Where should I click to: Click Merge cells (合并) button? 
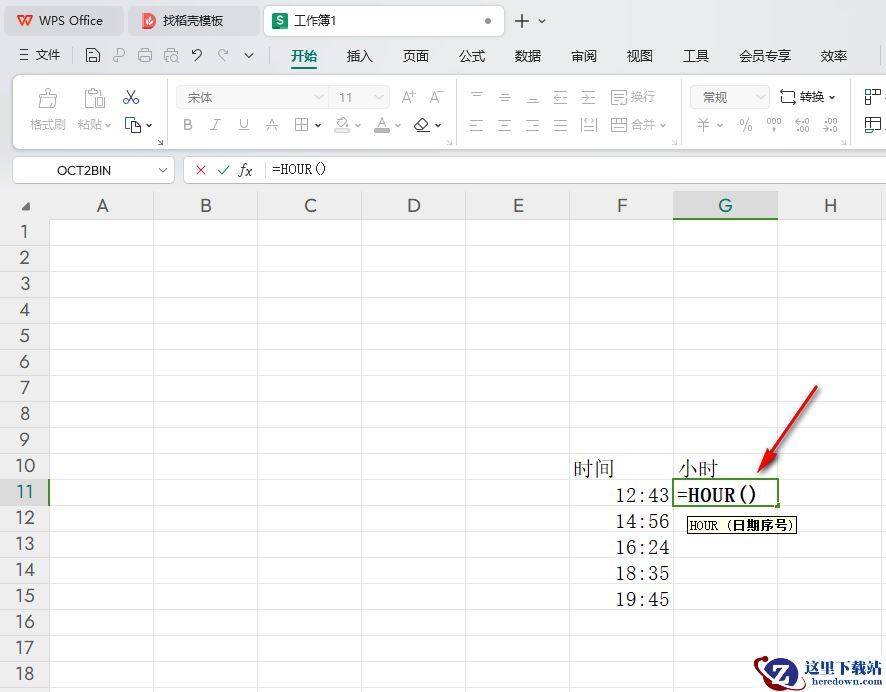(x=633, y=125)
